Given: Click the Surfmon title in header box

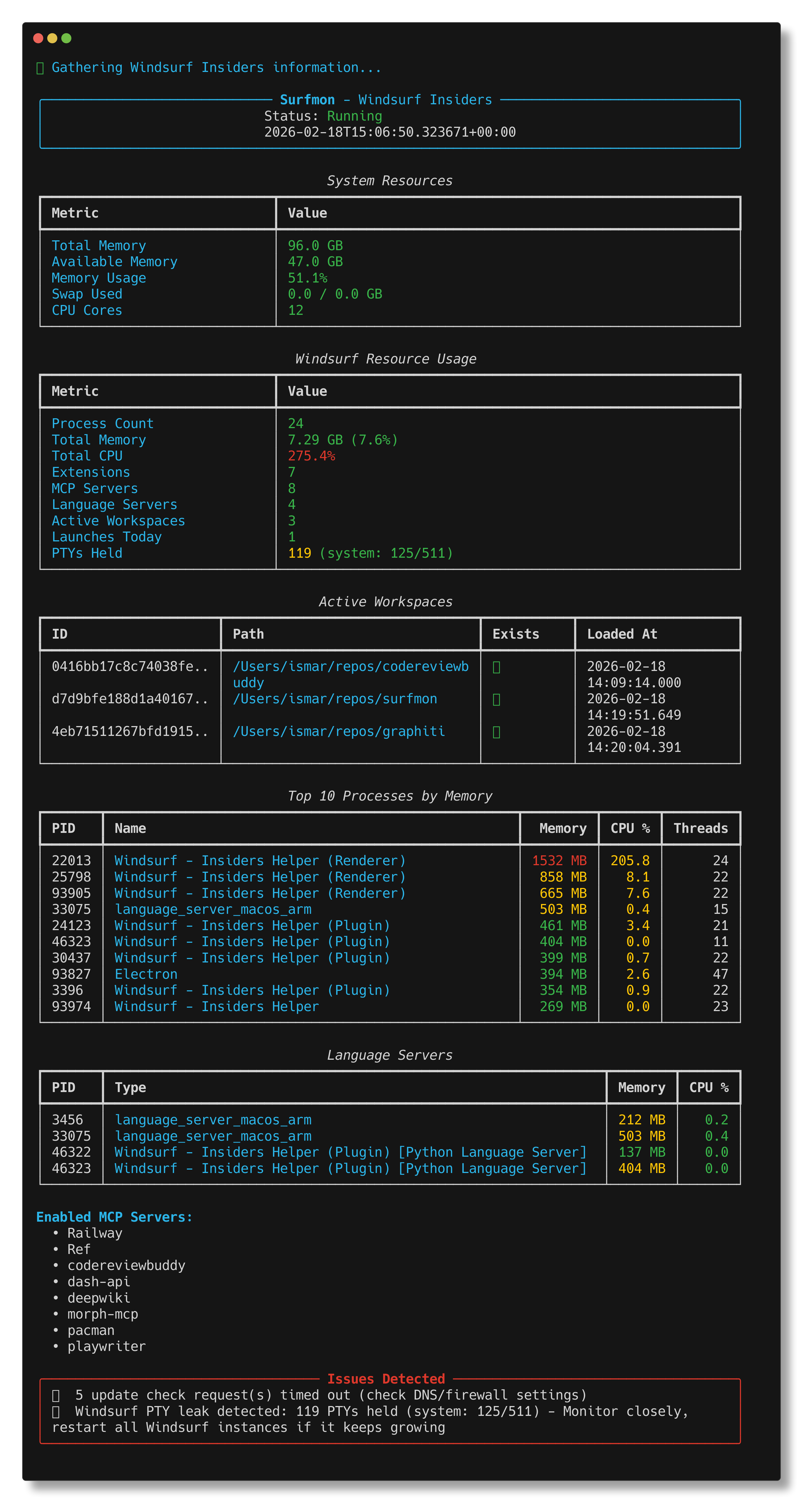Looking at the screenshot, I should (307, 100).
